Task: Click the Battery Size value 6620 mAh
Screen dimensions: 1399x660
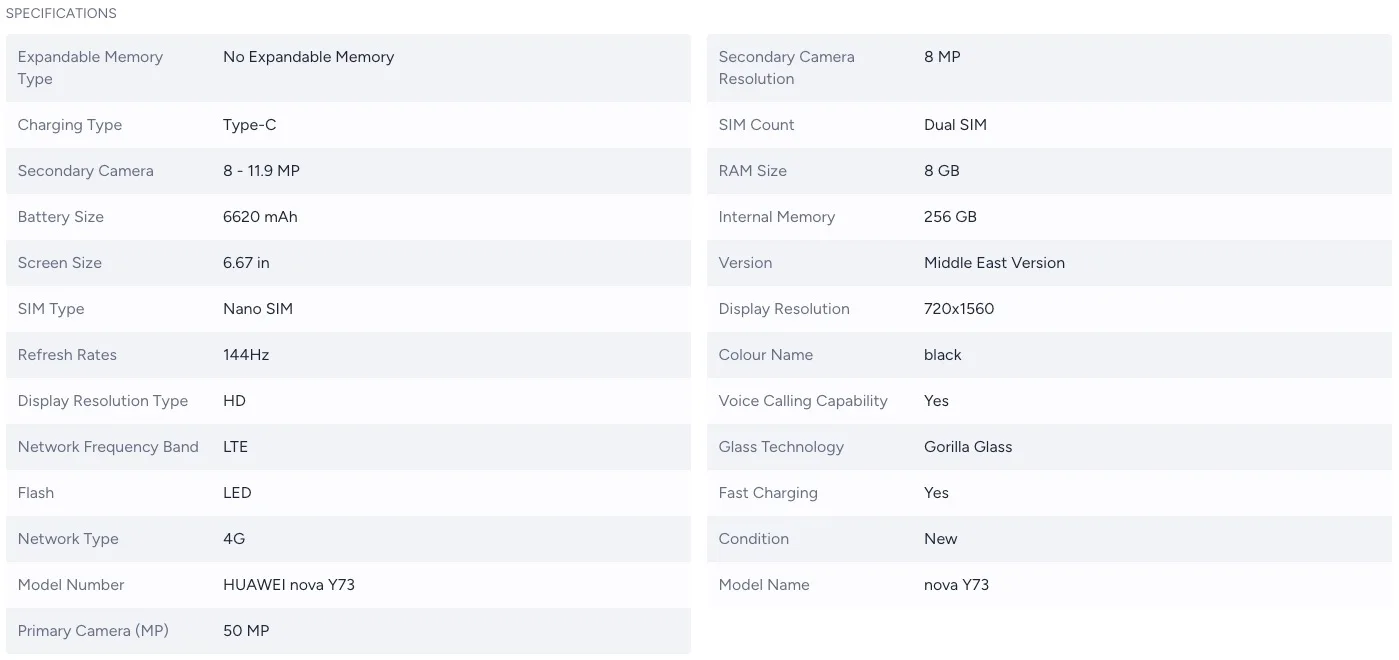Action: click(260, 217)
